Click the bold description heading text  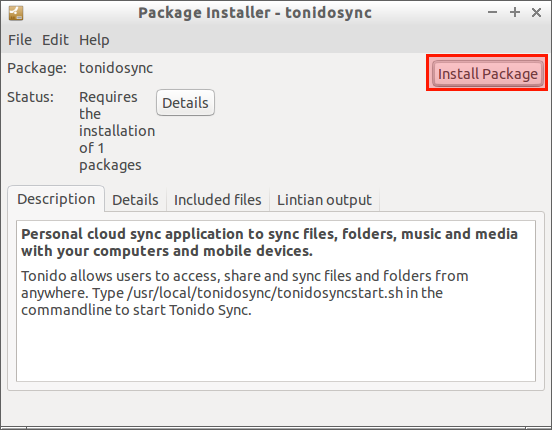click(269, 242)
